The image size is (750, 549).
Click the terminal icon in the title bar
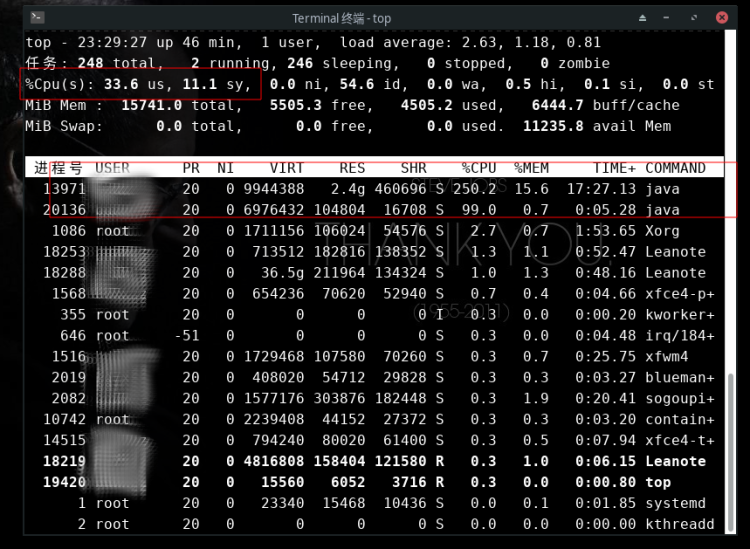[x=37, y=17]
